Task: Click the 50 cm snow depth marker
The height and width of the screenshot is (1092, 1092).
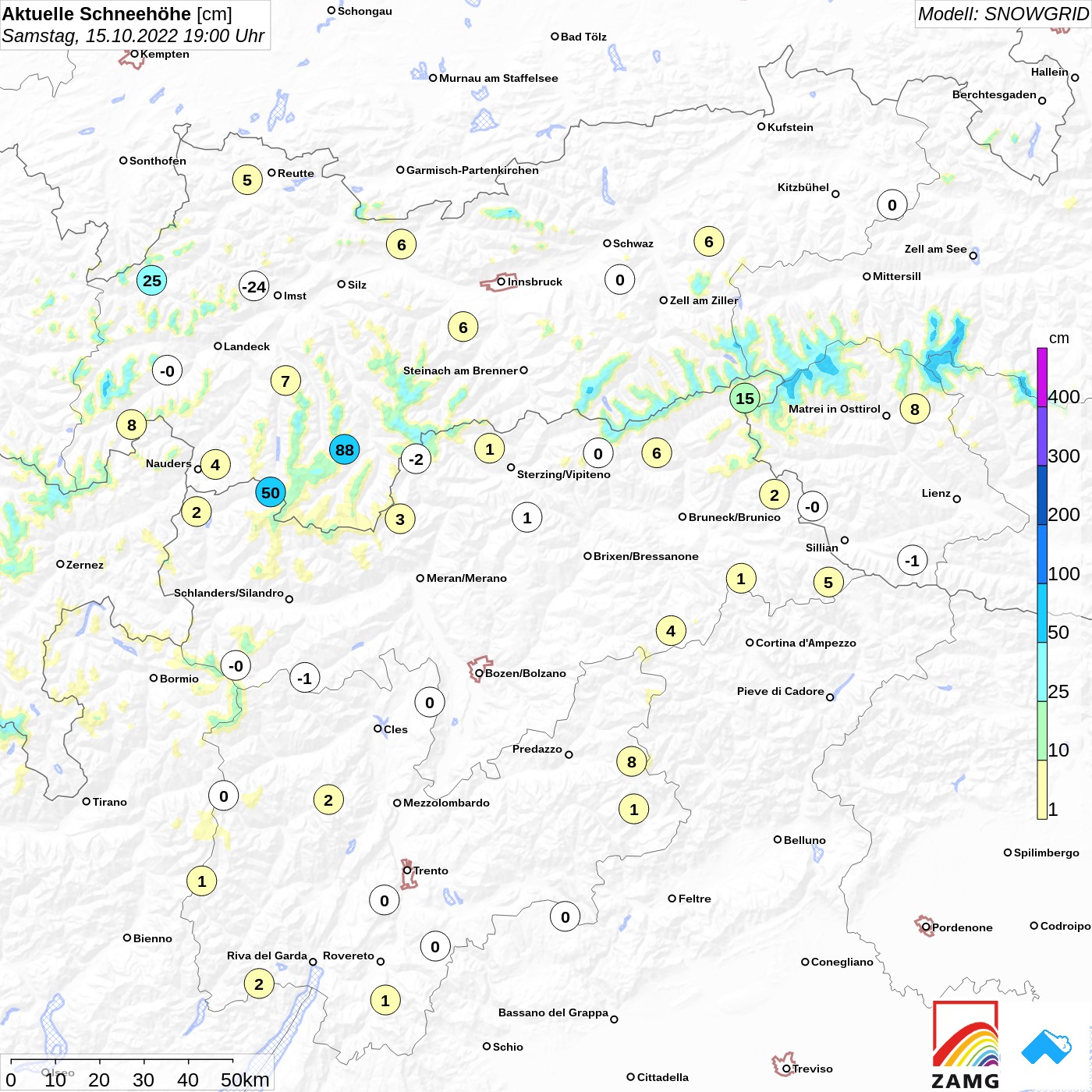Action: 271,492
